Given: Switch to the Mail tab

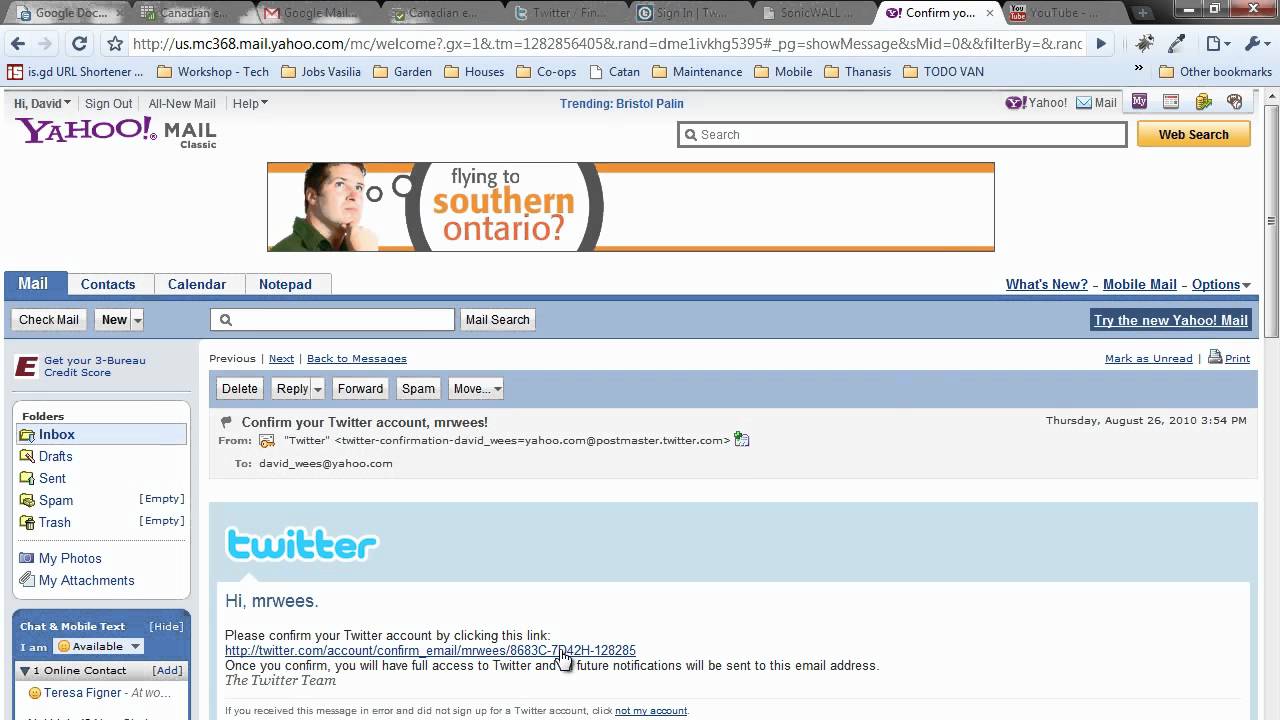Looking at the screenshot, I should click(33, 284).
